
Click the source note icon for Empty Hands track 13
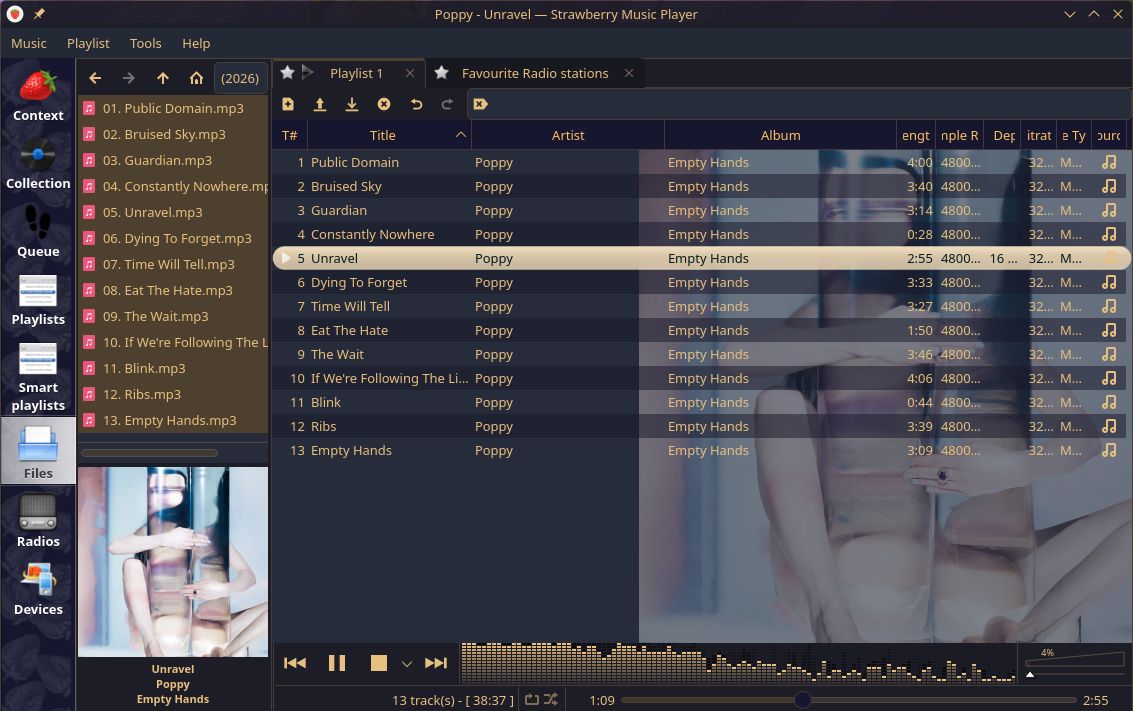[x=1109, y=450]
